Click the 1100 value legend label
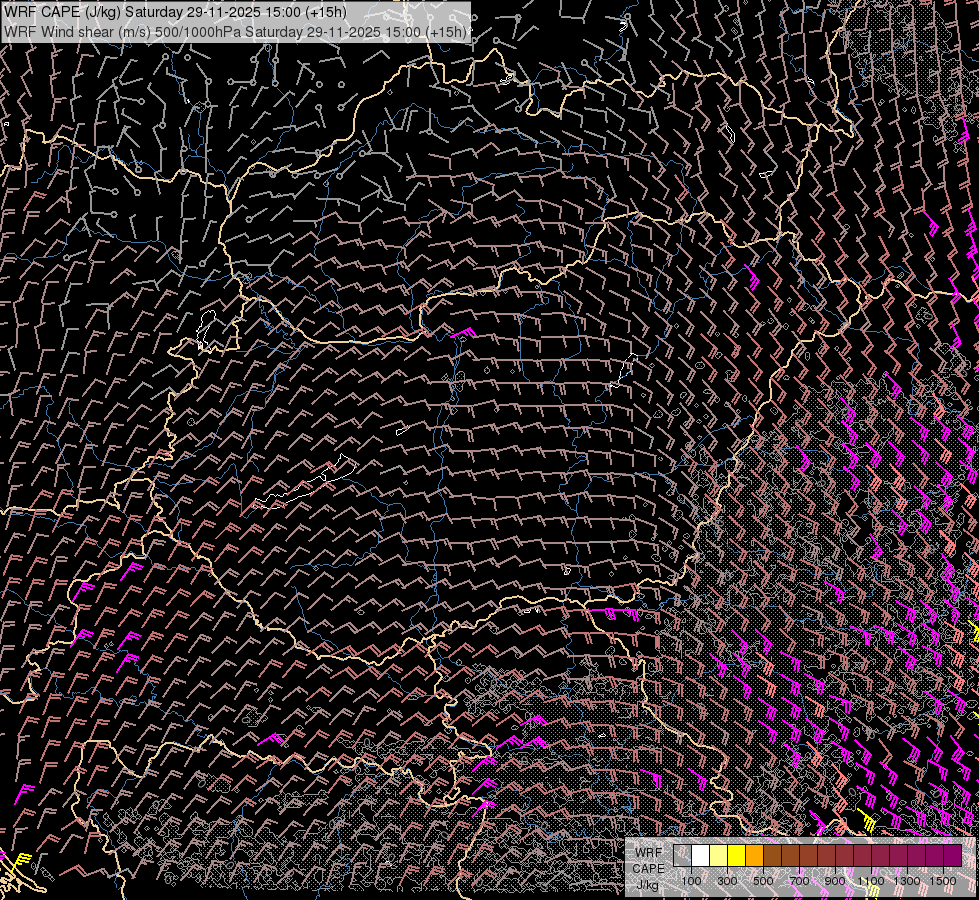979x900 pixels. coord(871,881)
